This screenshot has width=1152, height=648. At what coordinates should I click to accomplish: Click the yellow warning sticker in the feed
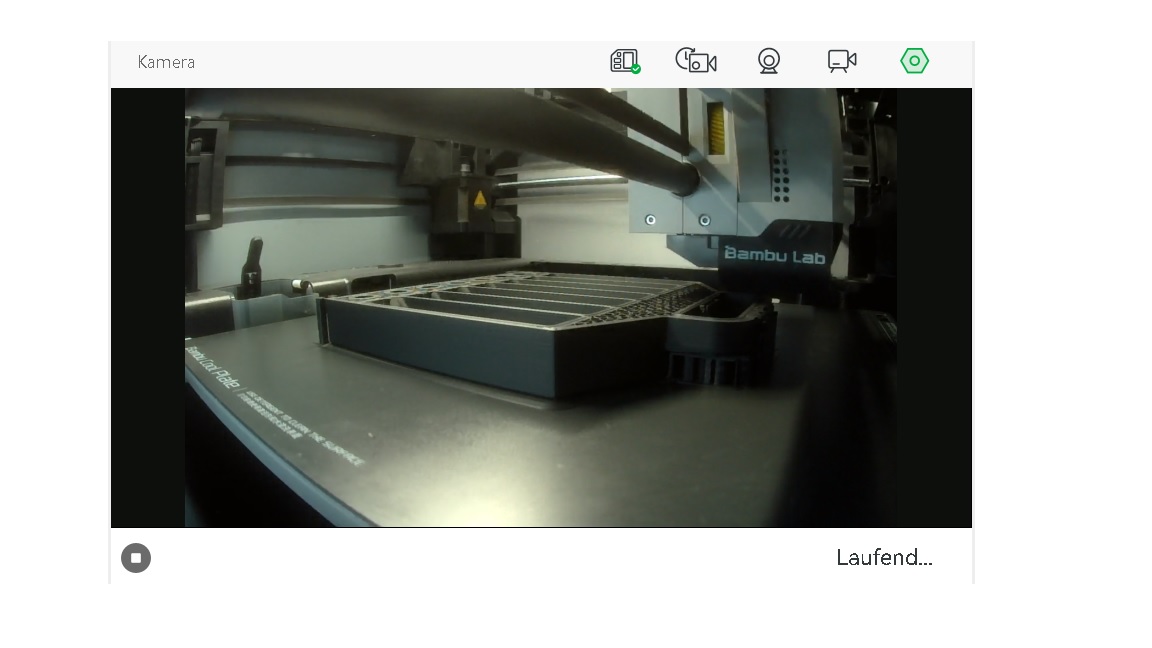pyautogui.click(x=480, y=199)
